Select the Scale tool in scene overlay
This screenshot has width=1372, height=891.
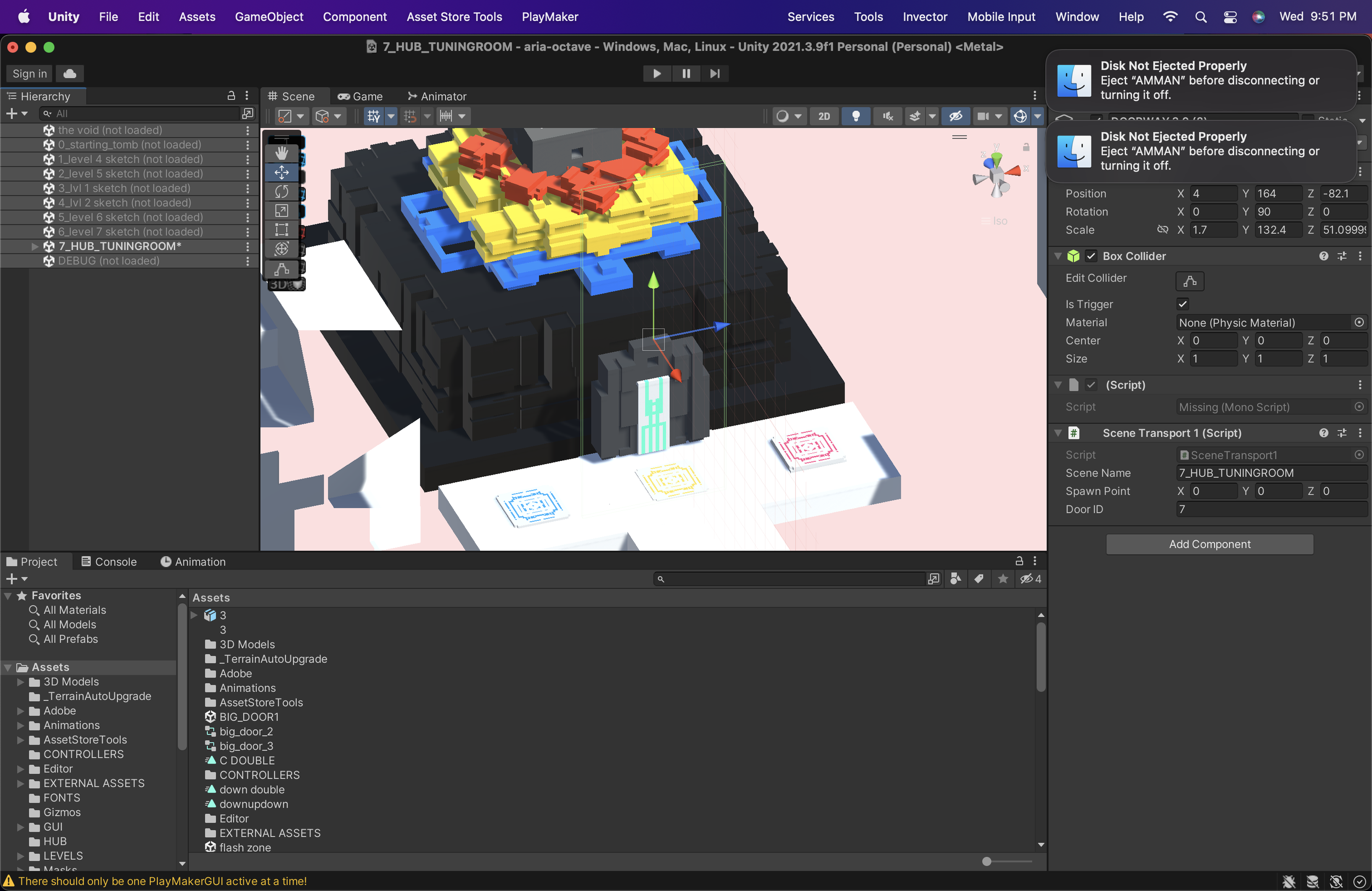[x=282, y=210]
